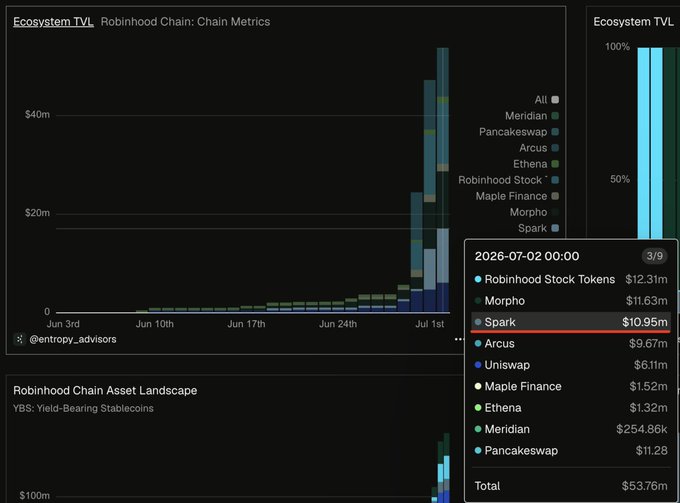The width and height of the screenshot is (680, 503).
Task: Click the 2026-07-02 00:00 tooltip date
Action: tap(527, 256)
